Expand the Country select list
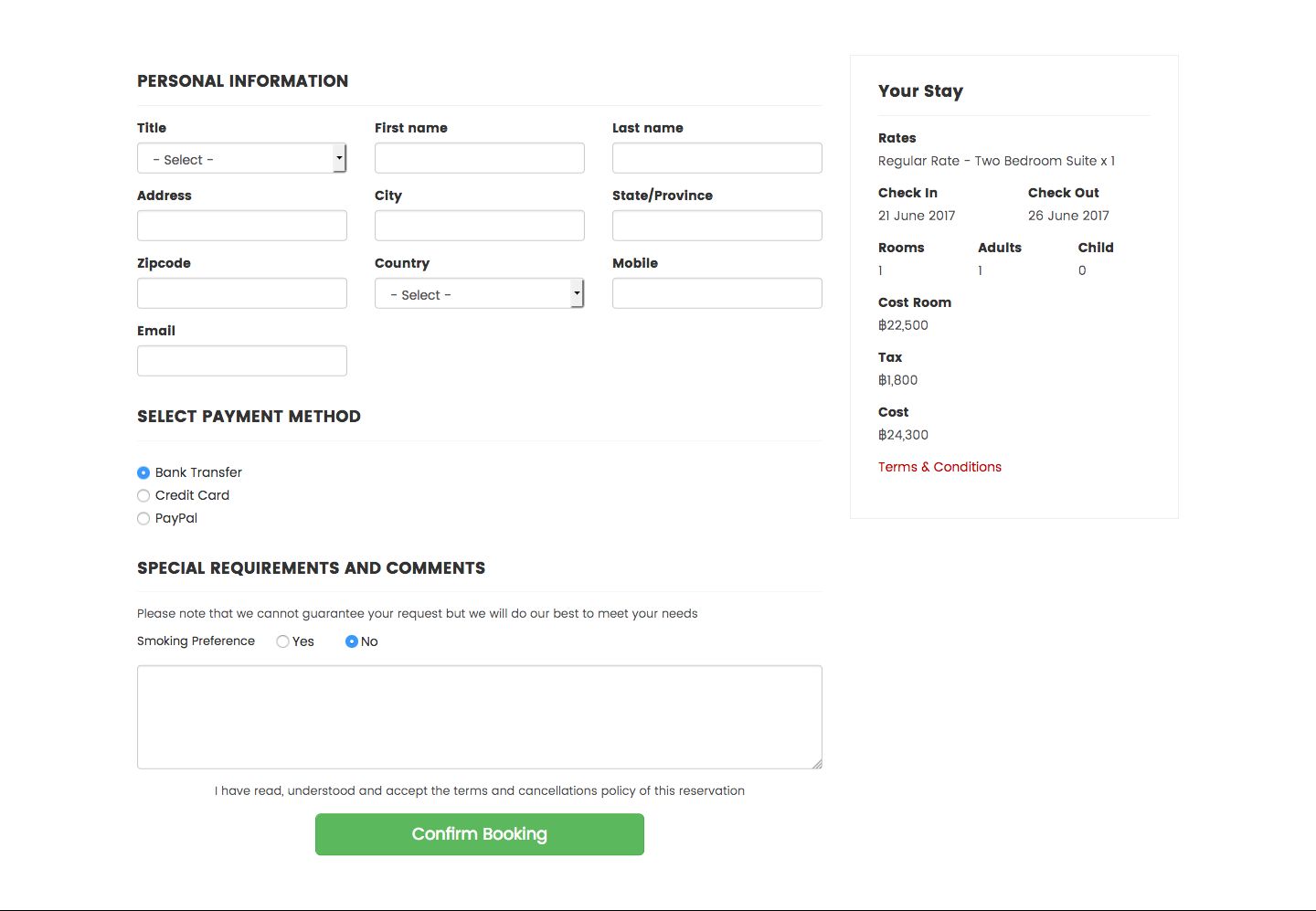Screen dimensions: 1316x911 point(479,294)
